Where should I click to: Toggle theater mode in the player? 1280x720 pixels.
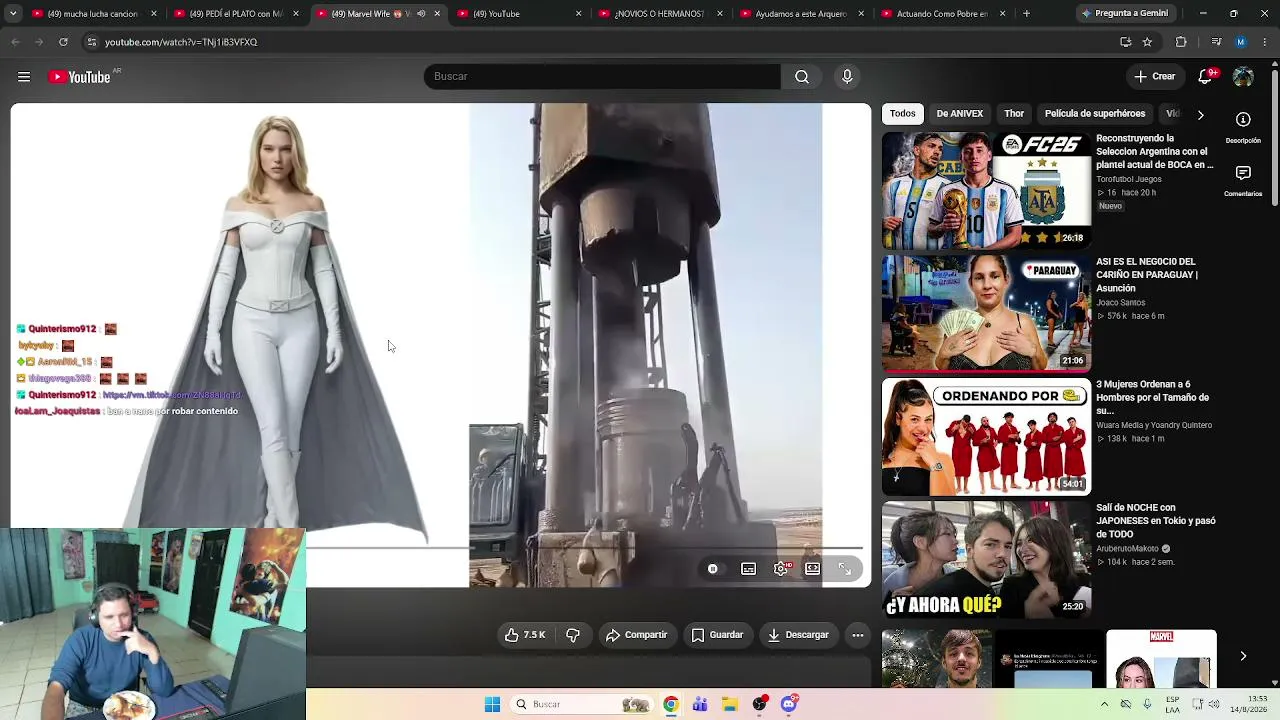tap(813, 569)
